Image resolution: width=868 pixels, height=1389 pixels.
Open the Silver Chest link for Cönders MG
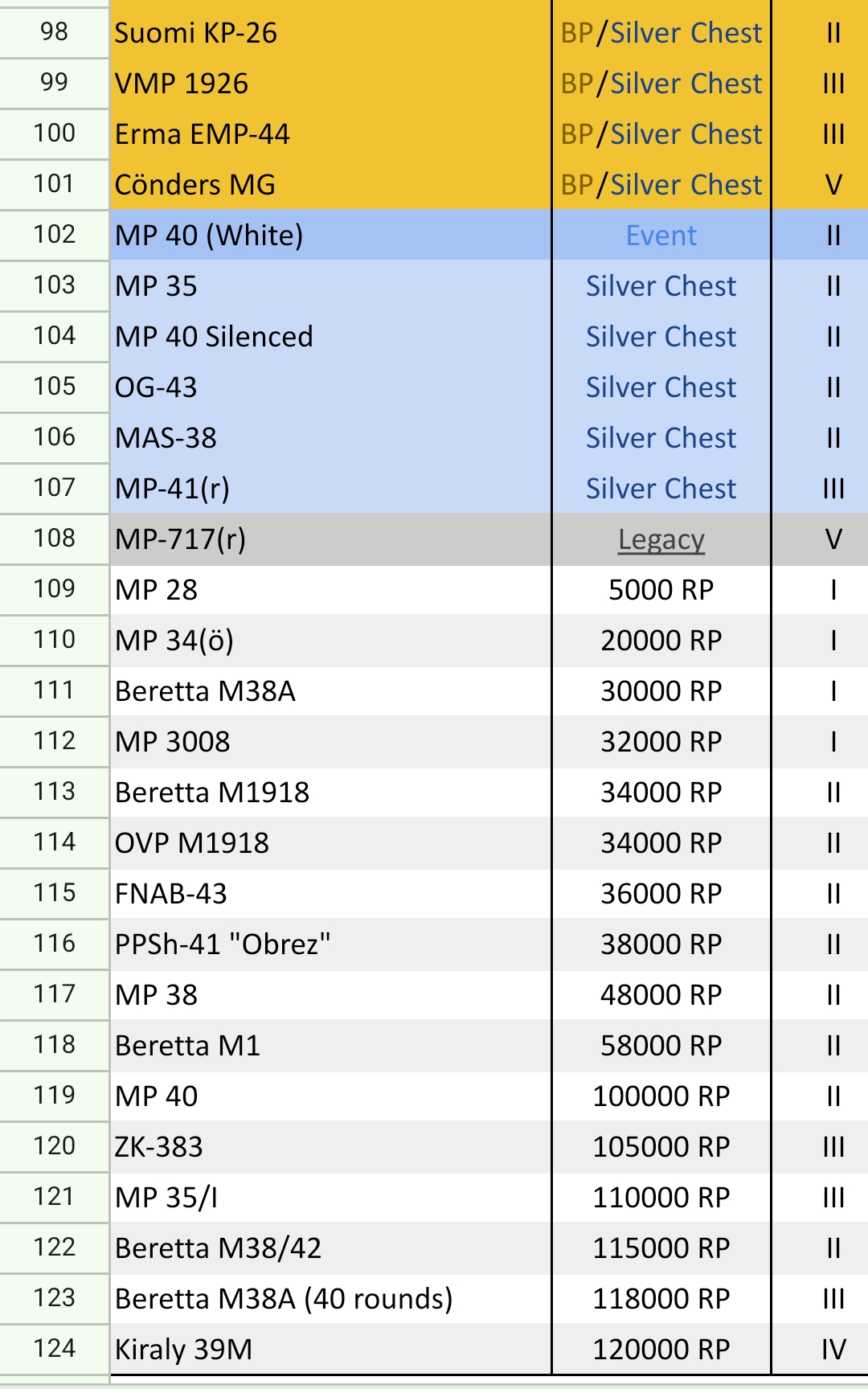click(686, 185)
